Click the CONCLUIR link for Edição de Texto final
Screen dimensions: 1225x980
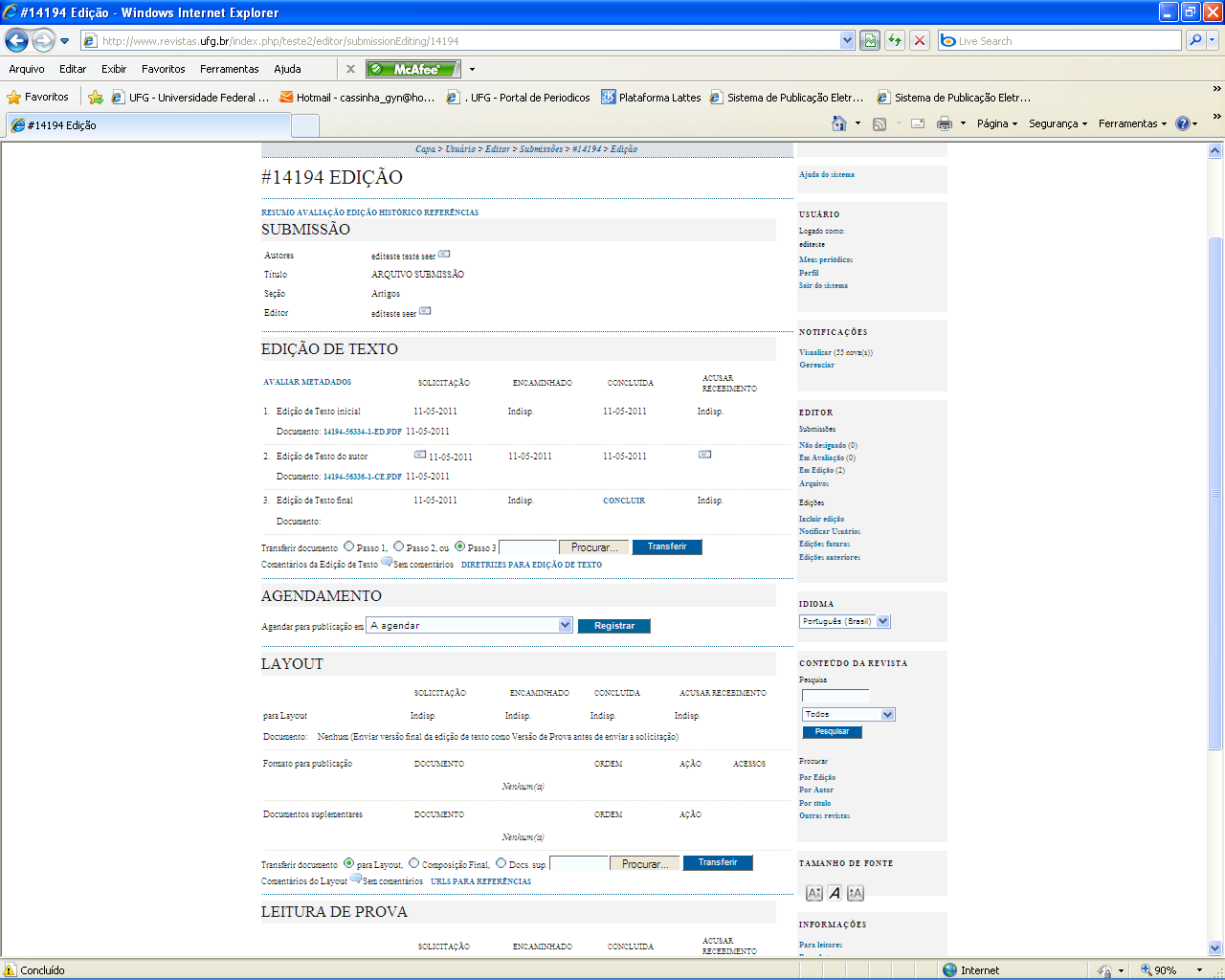pos(624,501)
